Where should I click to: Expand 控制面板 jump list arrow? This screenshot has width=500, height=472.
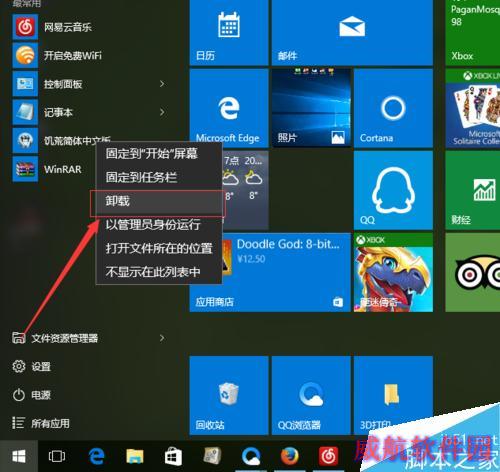point(162,84)
